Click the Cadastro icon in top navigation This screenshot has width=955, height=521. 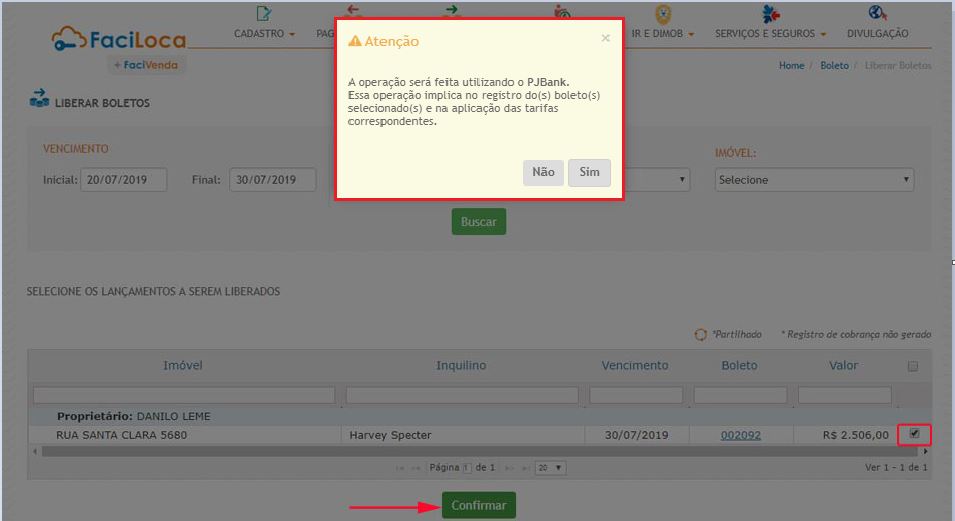[x=264, y=13]
